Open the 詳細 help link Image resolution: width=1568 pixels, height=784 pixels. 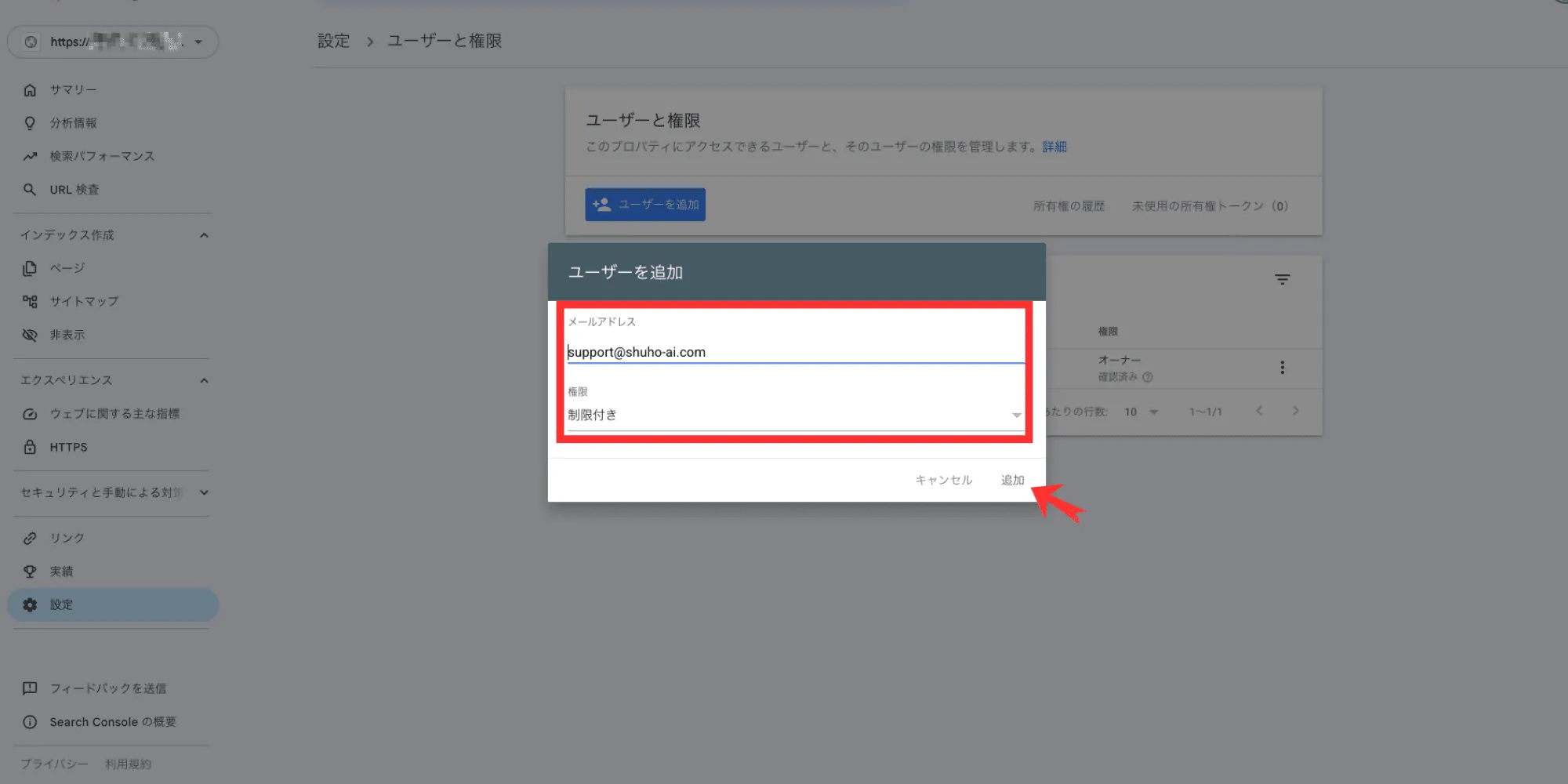(x=1054, y=147)
